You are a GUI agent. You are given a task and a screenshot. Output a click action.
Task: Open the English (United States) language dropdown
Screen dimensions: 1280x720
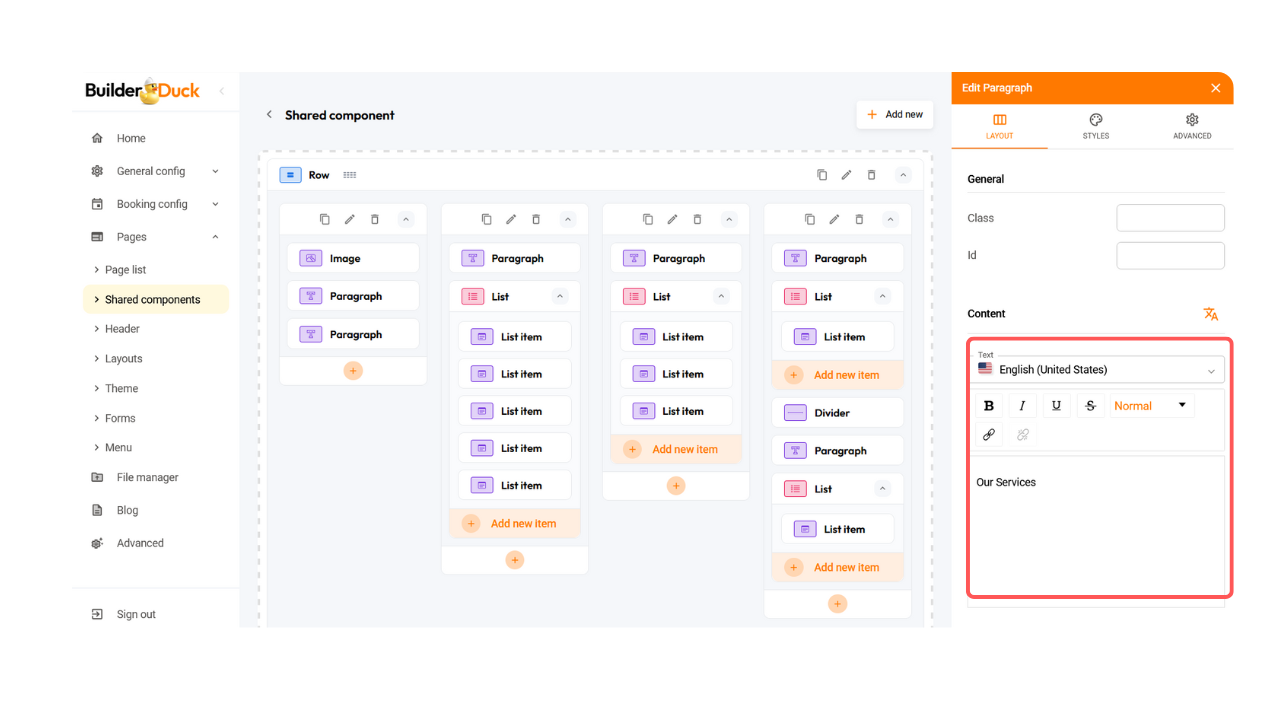point(1097,369)
